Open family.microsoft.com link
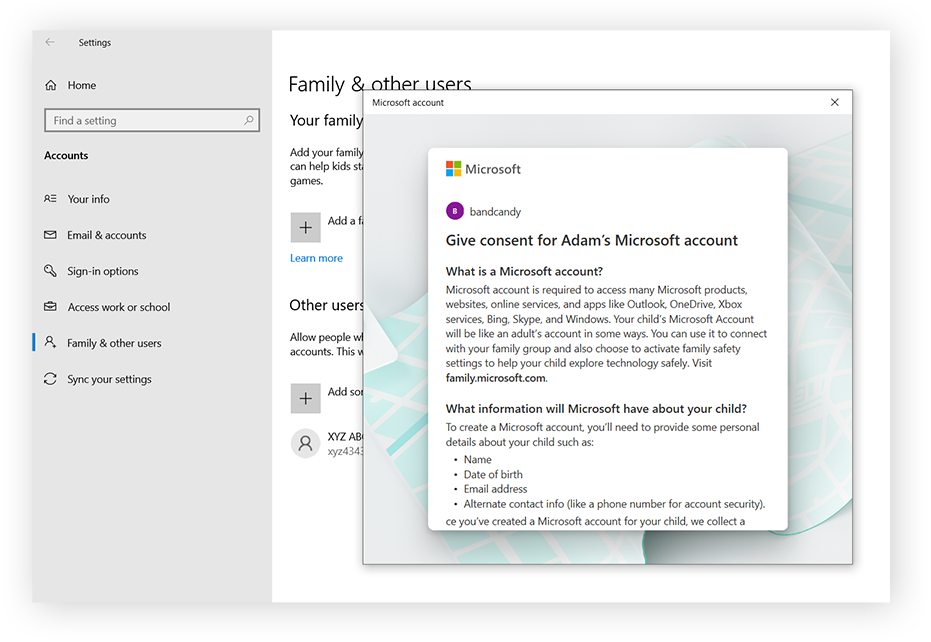Image resolution: width=931 pixels, height=642 pixels. [x=495, y=378]
